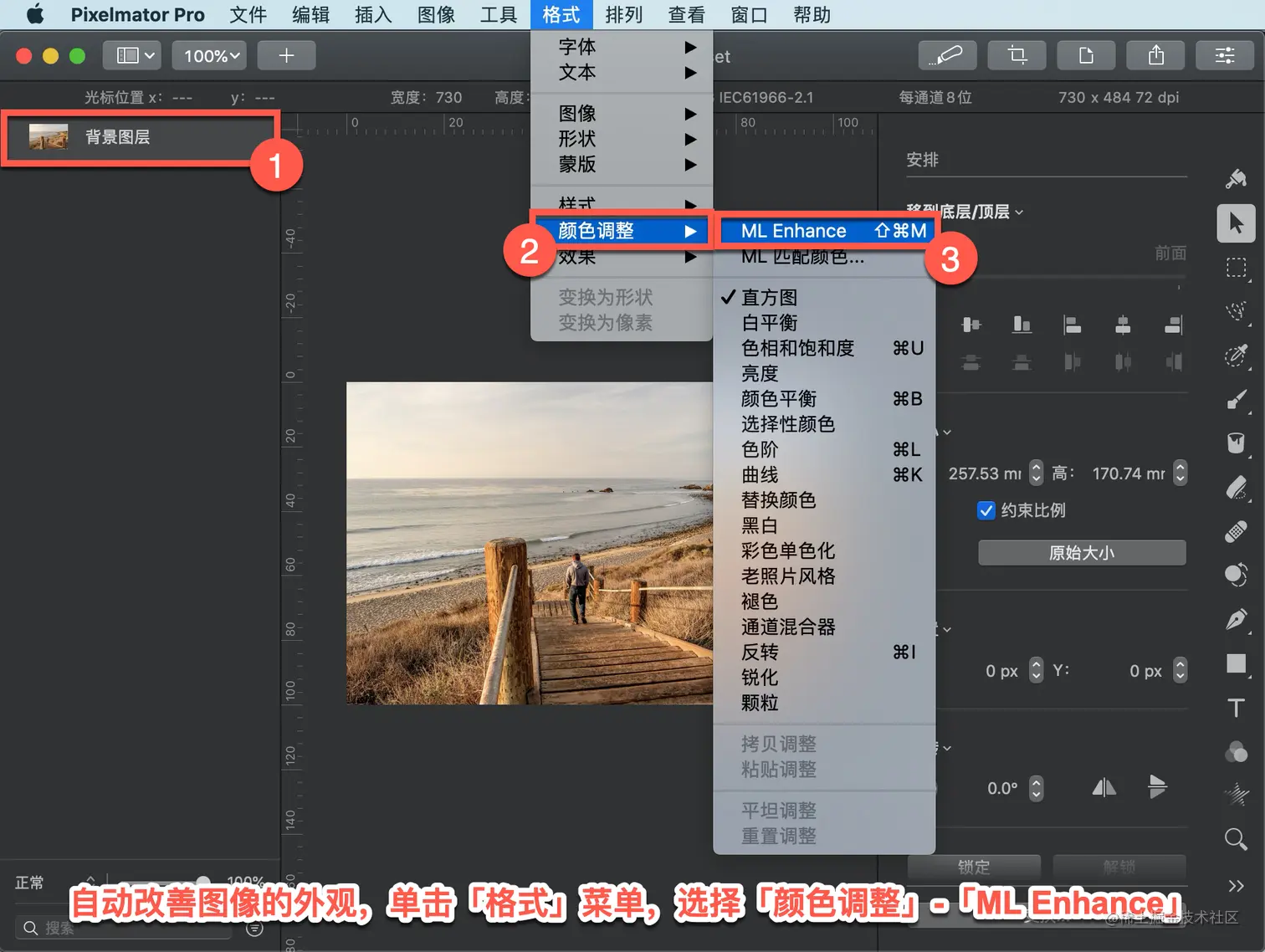Select the Color Fill bucket tool
The width and height of the screenshot is (1265, 952).
pyautogui.click(x=1236, y=443)
